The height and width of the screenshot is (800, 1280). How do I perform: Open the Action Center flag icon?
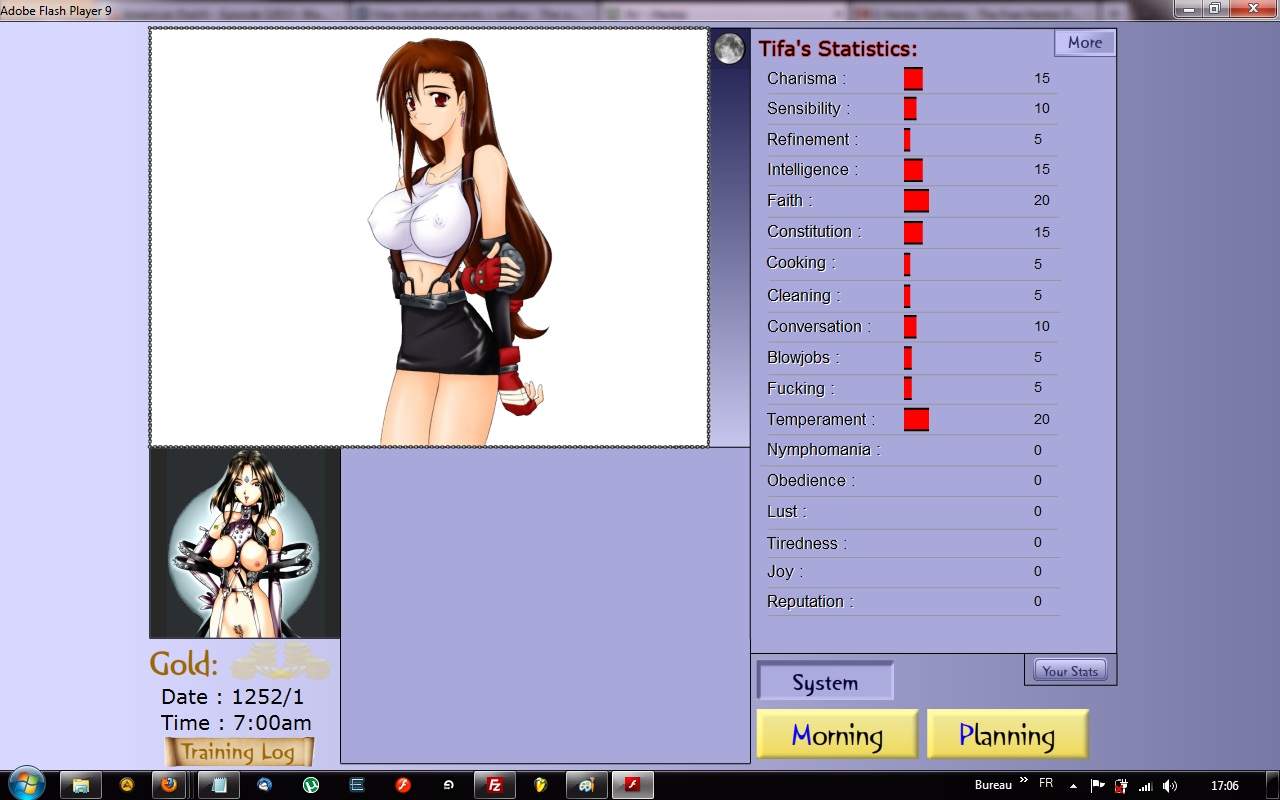(1097, 786)
